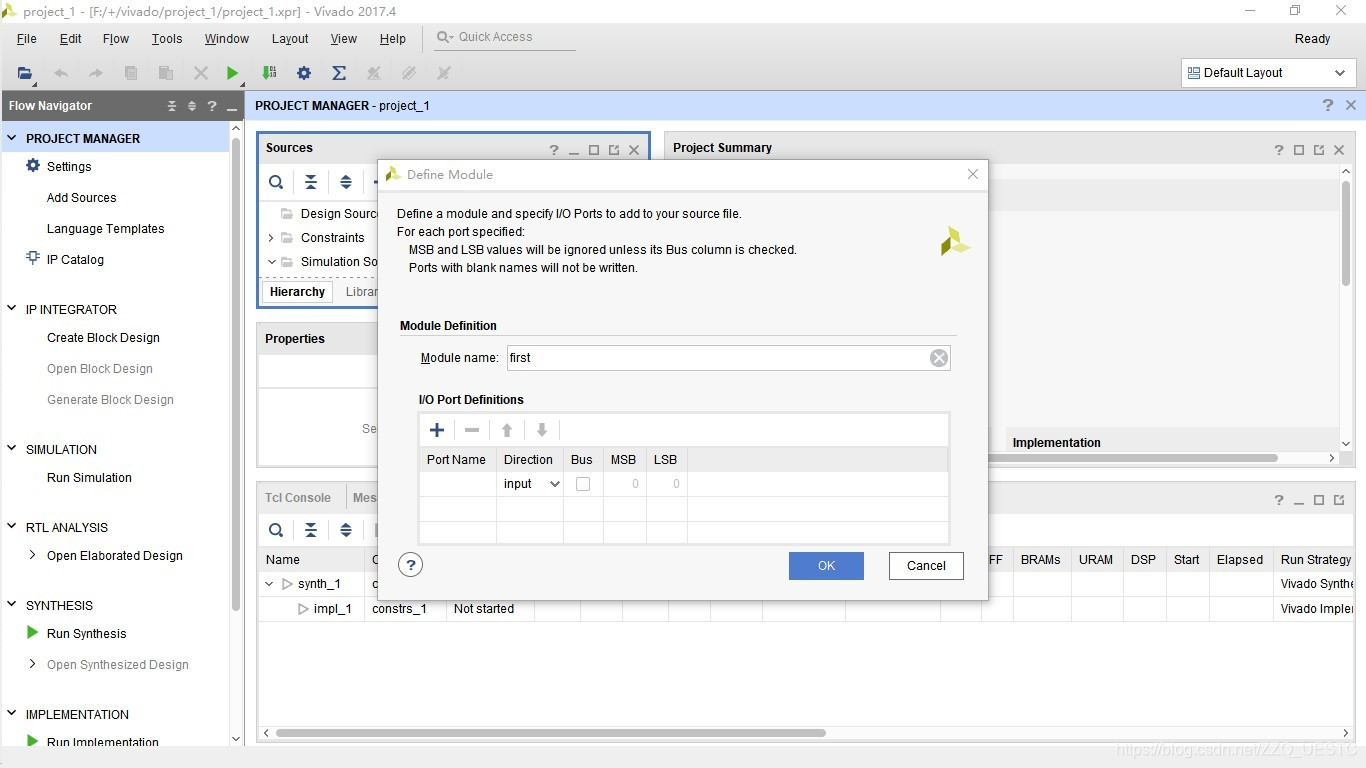Viewport: 1366px width, 768px height.
Task: Collapse the RTL ANALYSIS section
Action: [x=12, y=527]
